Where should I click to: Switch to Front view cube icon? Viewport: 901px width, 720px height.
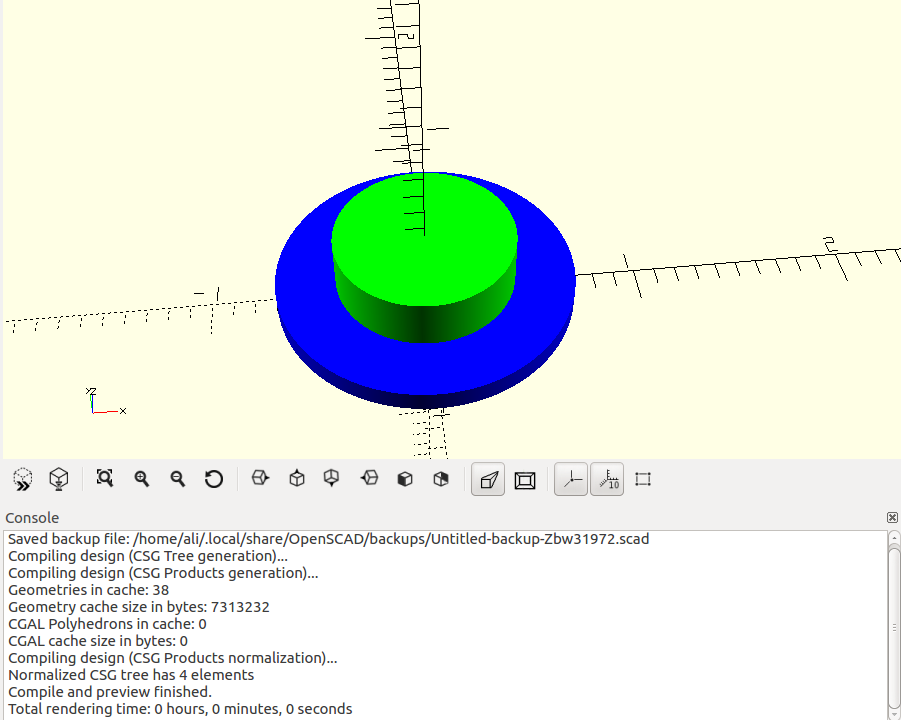(x=405, y=479)
